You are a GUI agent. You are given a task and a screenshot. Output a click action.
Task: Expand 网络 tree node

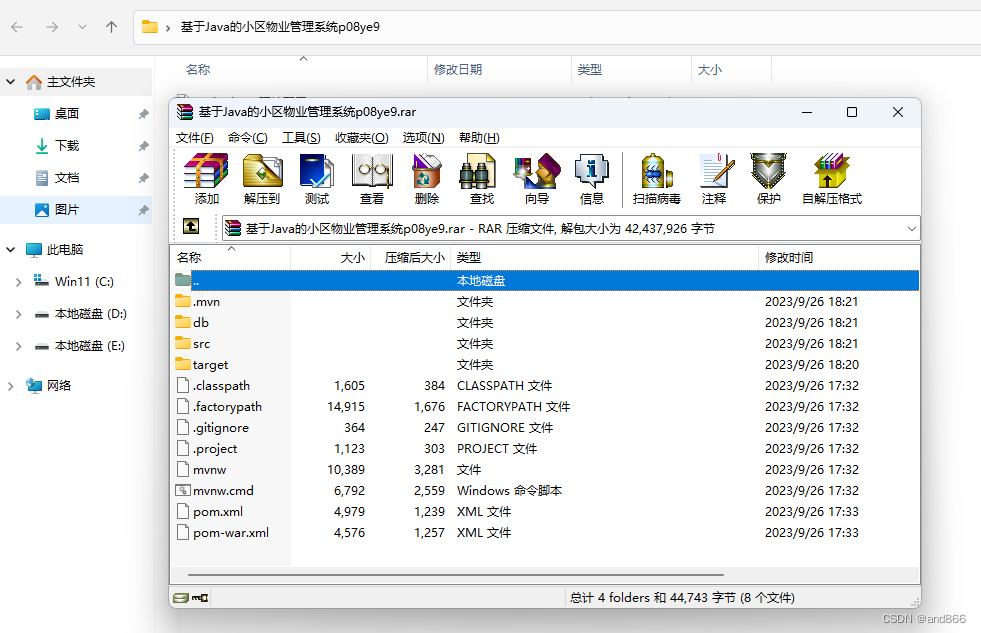(11, 386)
